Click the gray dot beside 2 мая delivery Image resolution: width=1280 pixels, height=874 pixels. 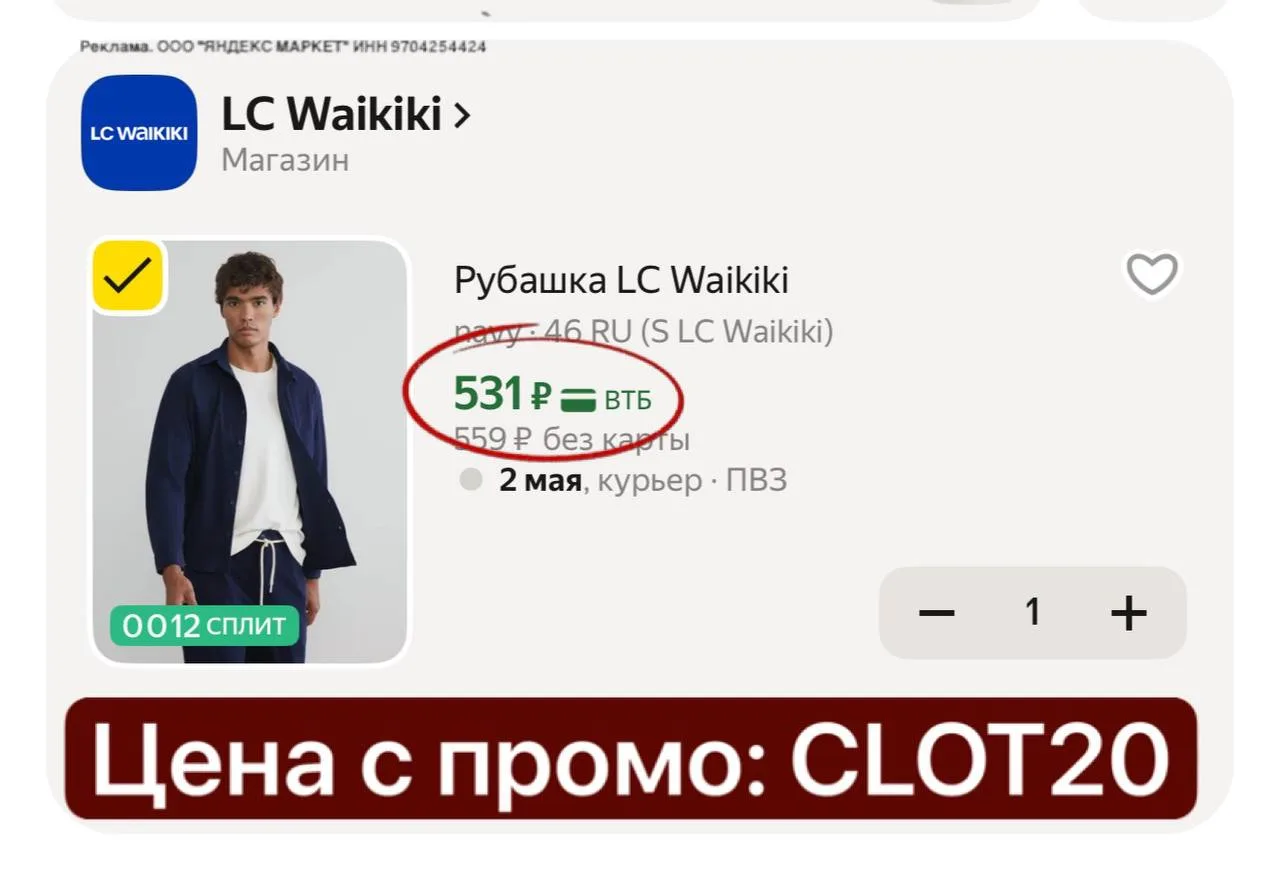(471, 480)
